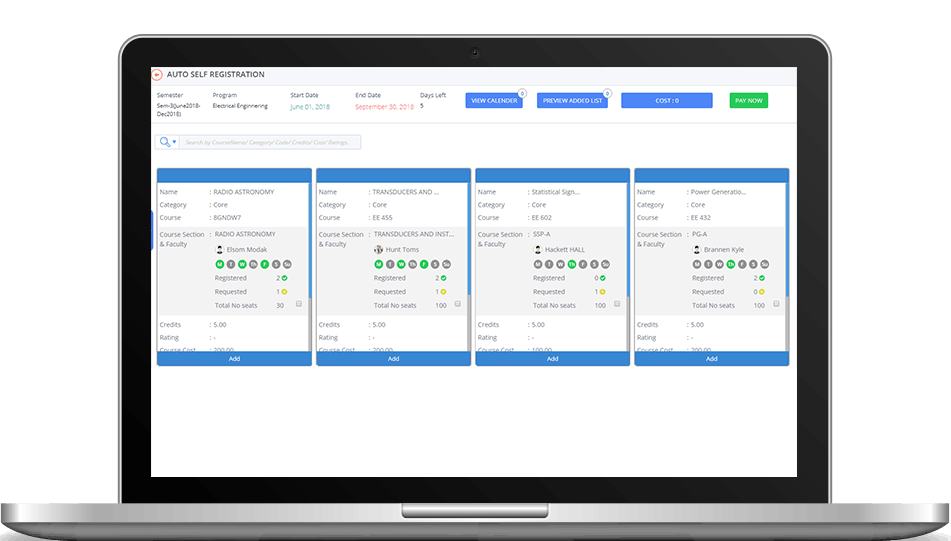
Task: Click the Electrical Enginnering program value
Action: pos(240,106)
